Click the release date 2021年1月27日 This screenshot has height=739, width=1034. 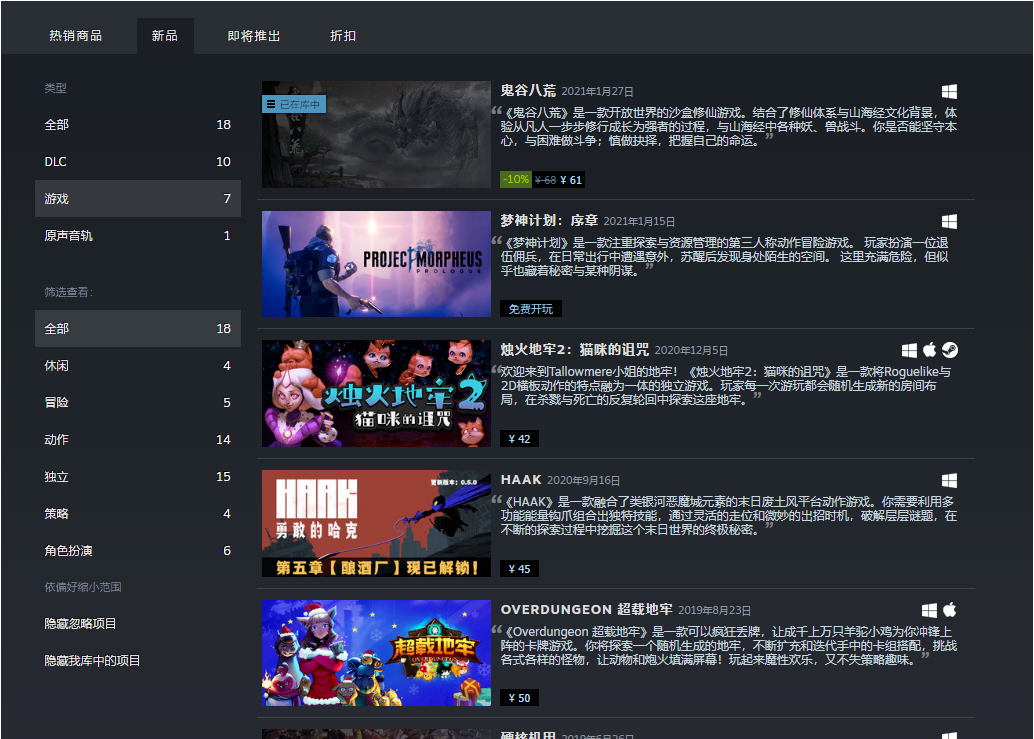click(597, 92)
